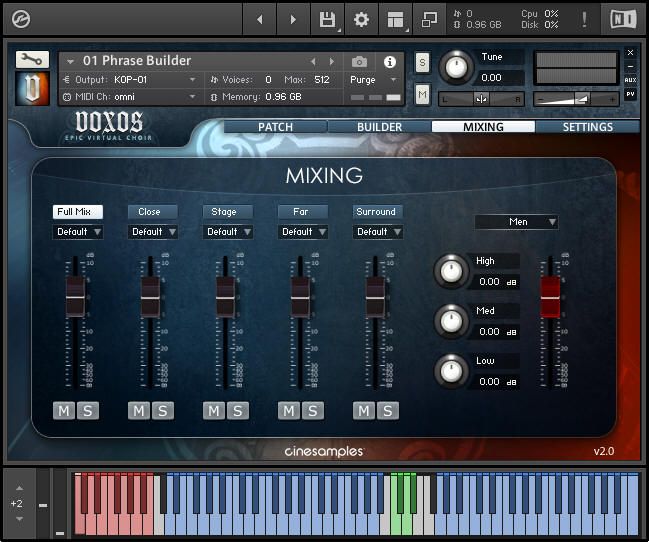Raise keyboard octave with up arrow
This screenshot has height=542, width=649.
coord(19,488)
